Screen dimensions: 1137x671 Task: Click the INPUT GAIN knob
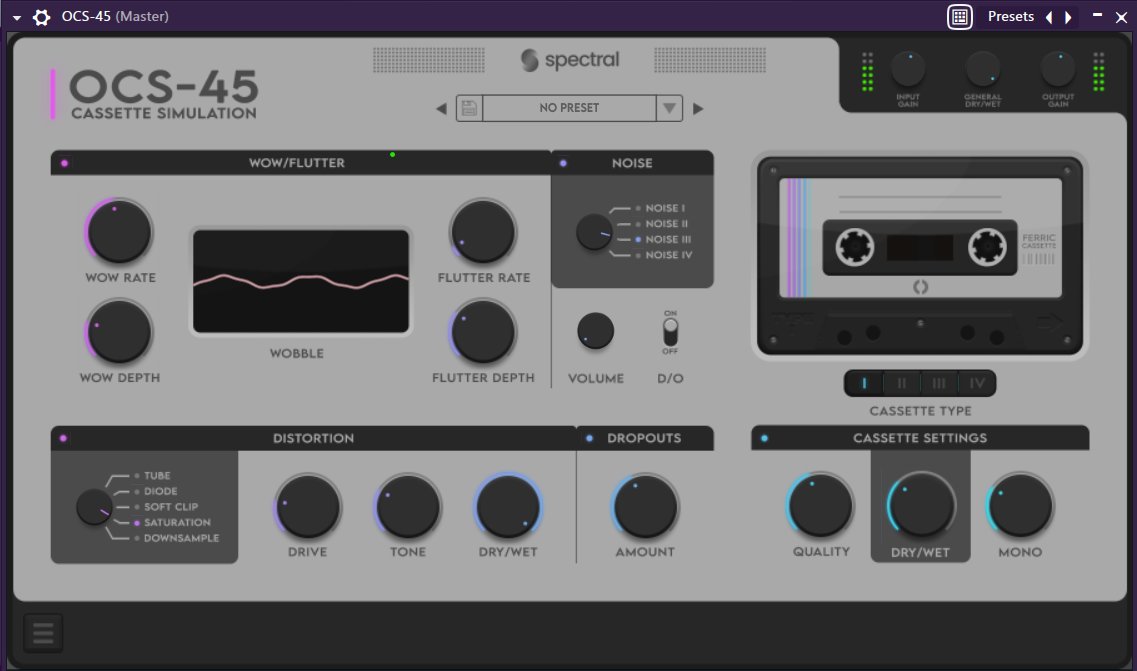tap(908, 70)
